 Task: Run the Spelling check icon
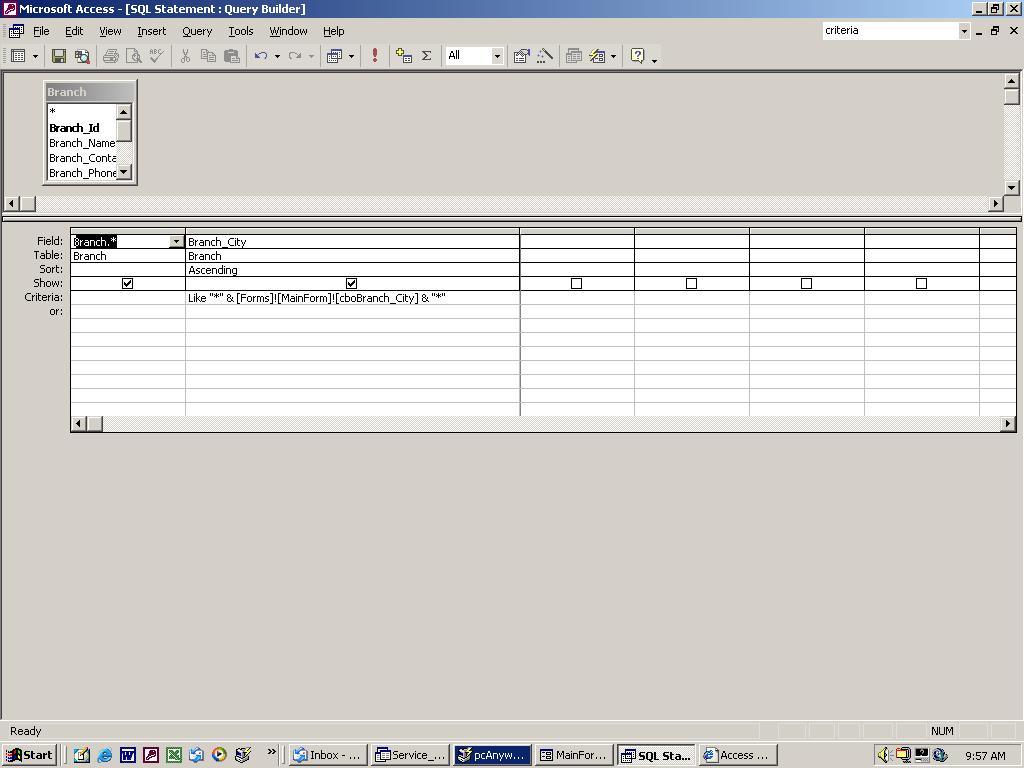157,56
